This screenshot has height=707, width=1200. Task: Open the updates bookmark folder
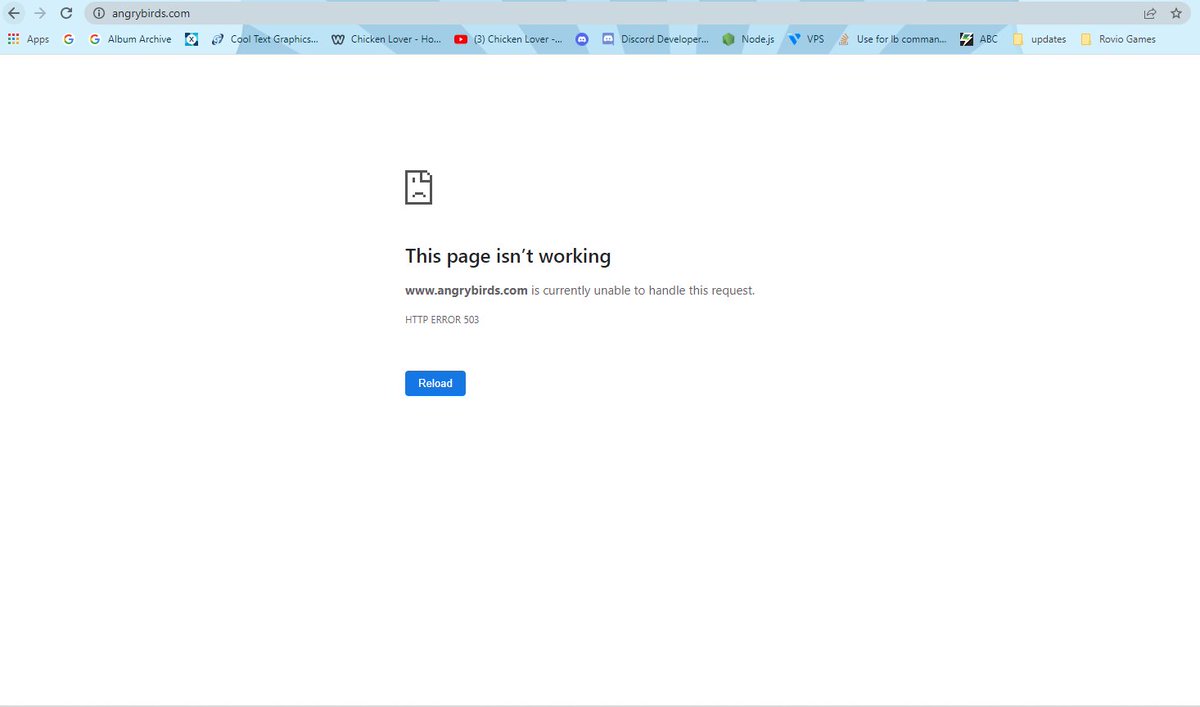1039,39
